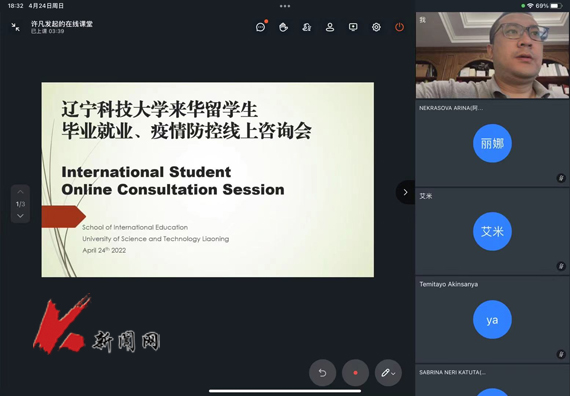Open the settings gear icon

coord(376,27)
